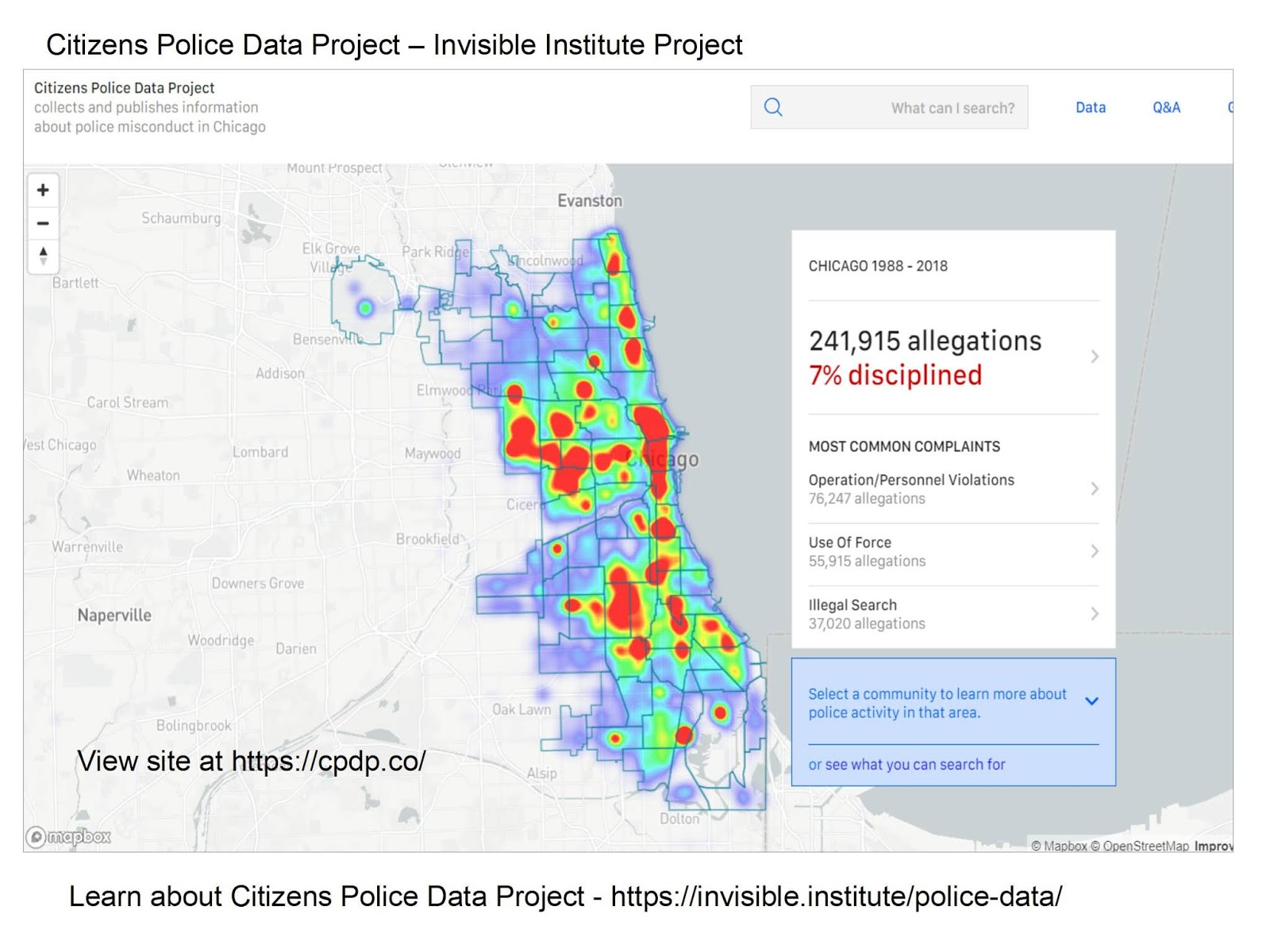Click '37,020 allegations' count
This screenshot has height=952, width=1270.
[x=867, y=624]
